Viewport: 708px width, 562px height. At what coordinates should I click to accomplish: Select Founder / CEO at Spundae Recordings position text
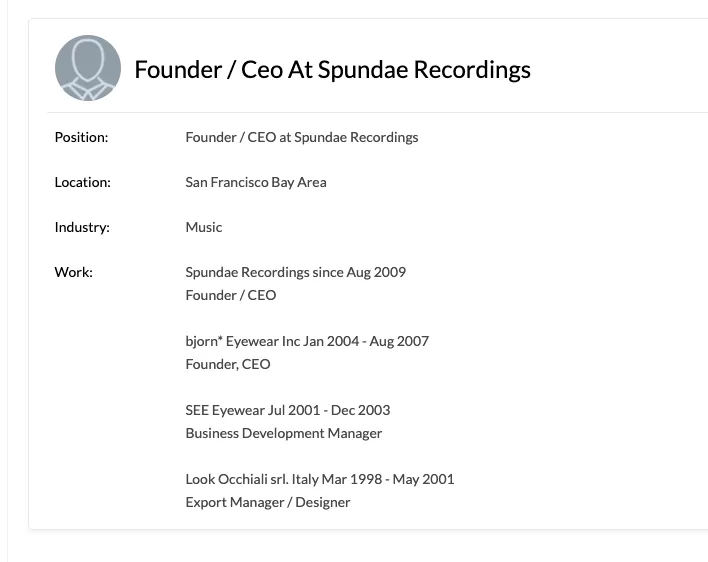point(302,137)
